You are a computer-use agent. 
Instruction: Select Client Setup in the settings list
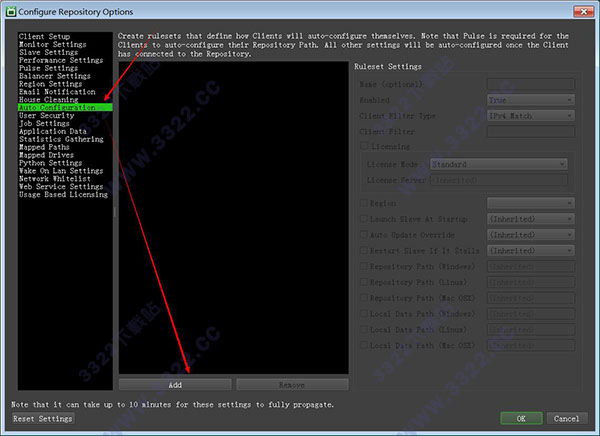46,37
